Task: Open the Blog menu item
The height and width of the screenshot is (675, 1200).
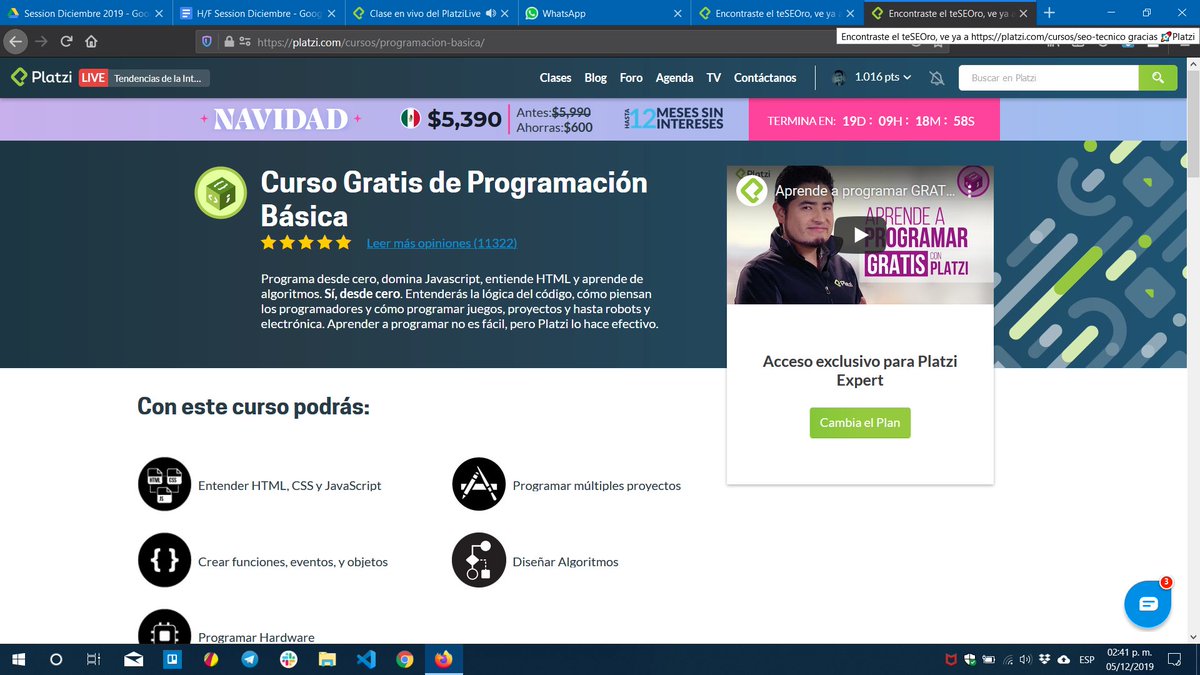Action: coord(595,78)
